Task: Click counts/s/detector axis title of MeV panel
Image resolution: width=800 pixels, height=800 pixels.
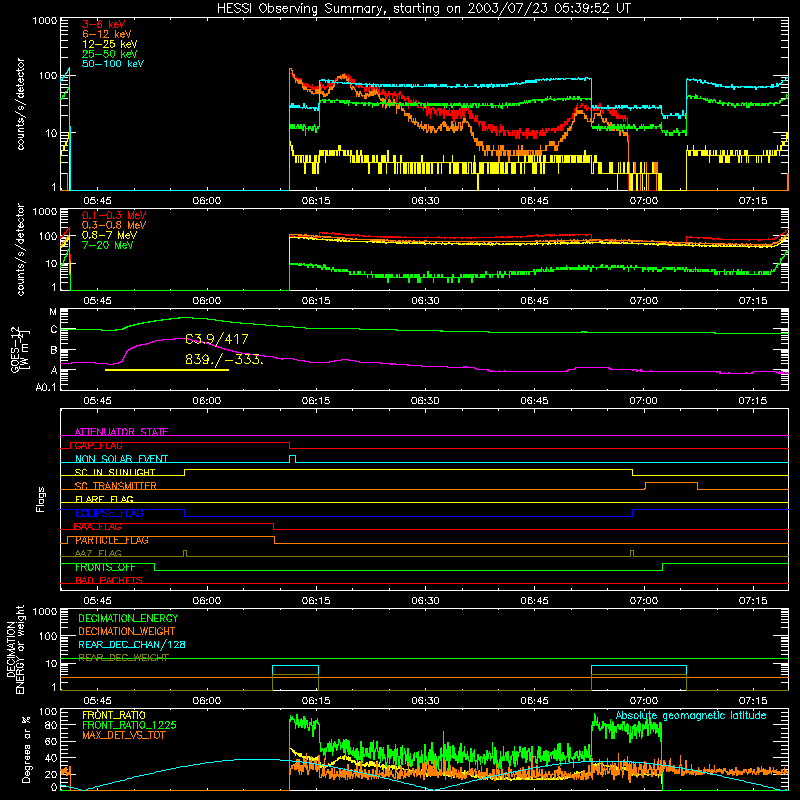Action: [20, 249]
